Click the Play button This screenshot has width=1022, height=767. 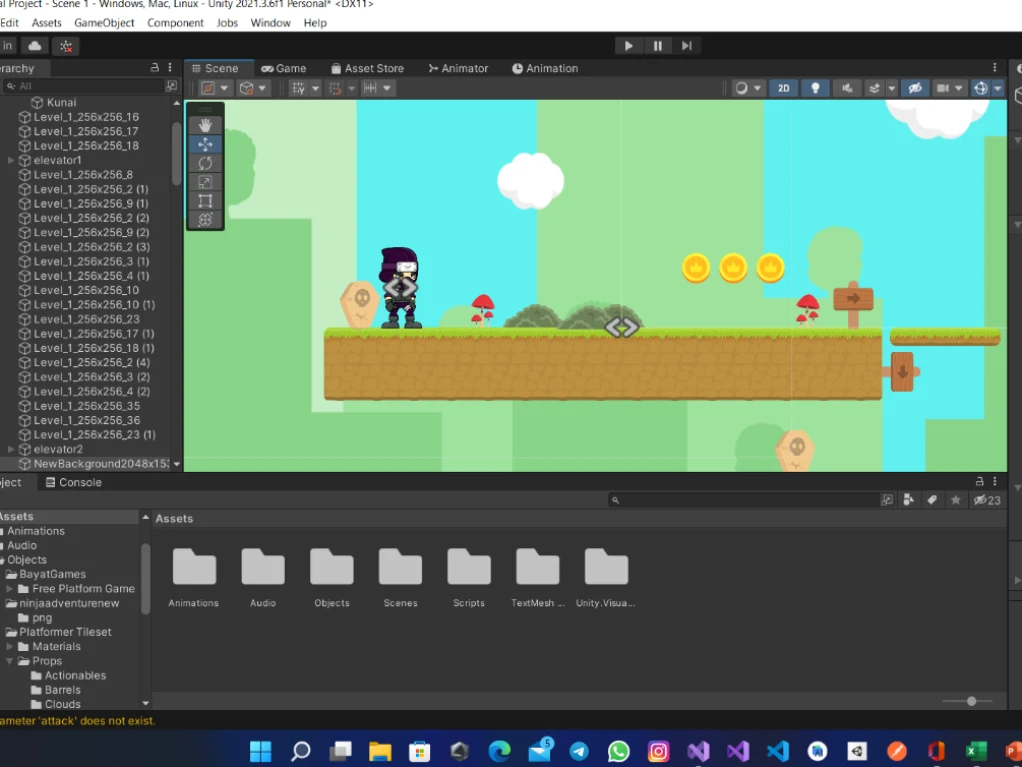coord(628,45)
